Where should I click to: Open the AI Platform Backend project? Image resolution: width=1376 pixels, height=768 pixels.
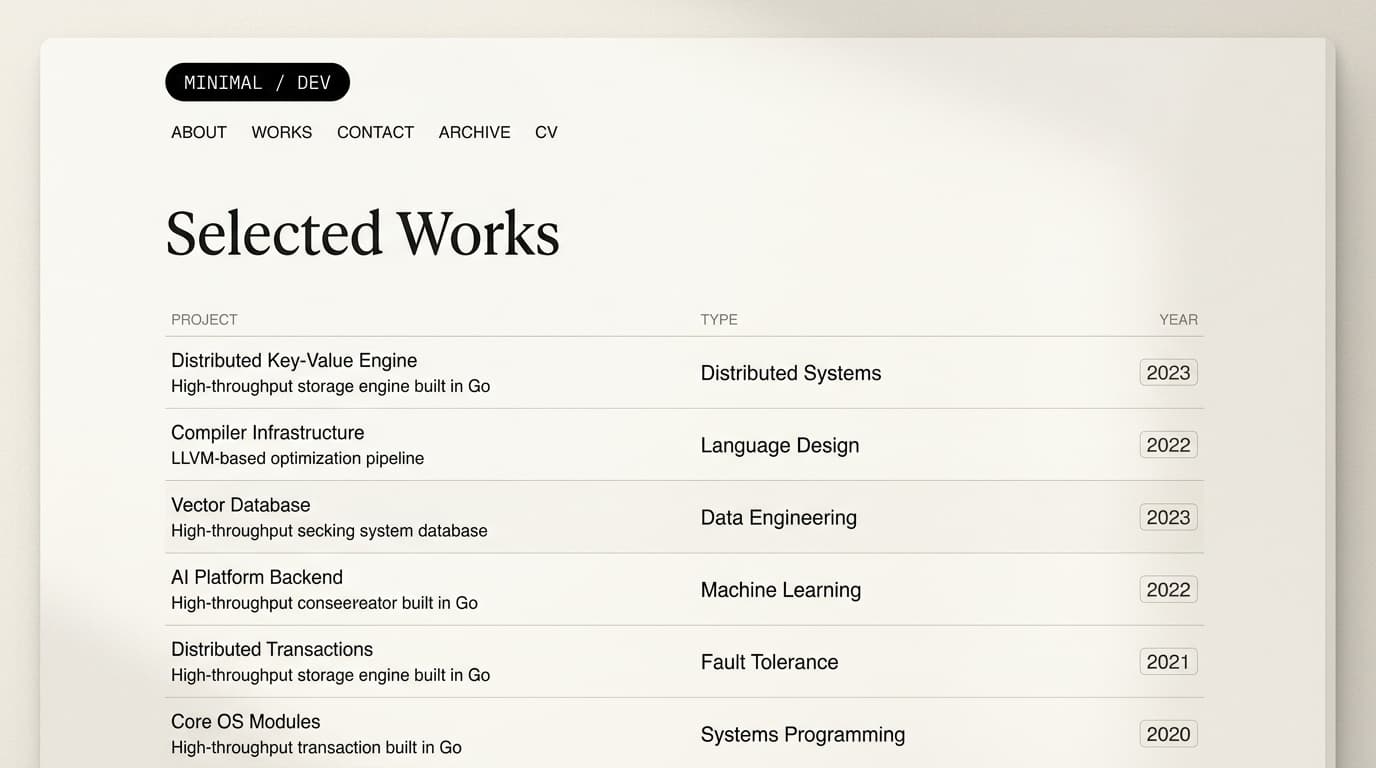click(257, 577)
